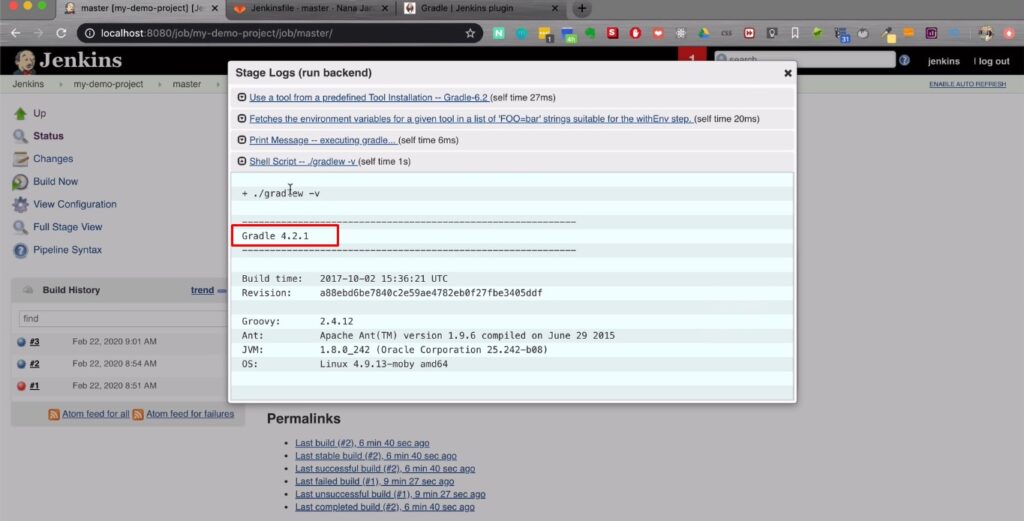The height and width of the screenshot is (521, 1024).
Task: Click the Build History find field
Action: point(123,319)
